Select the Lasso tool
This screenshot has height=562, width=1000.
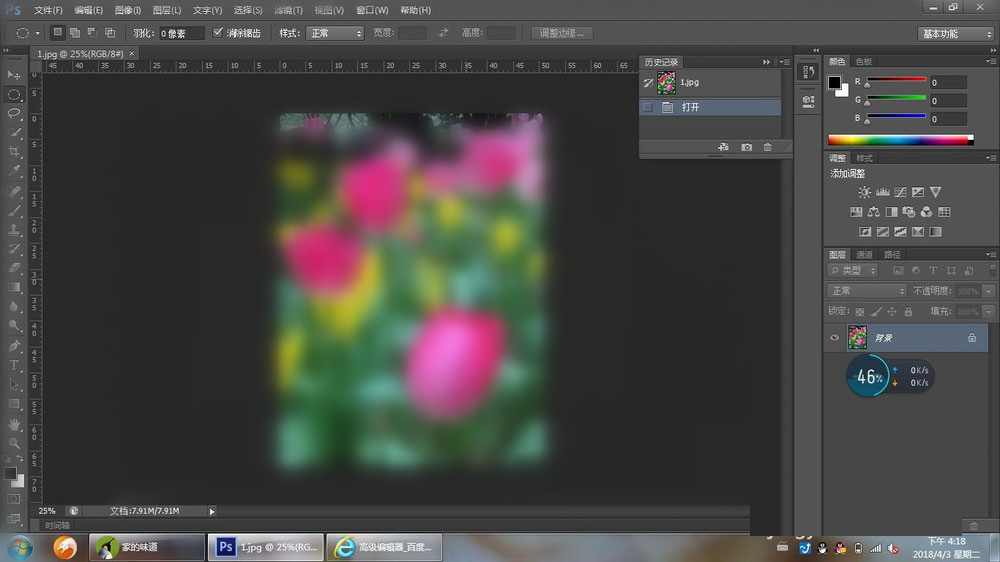[x=14, y=113]
